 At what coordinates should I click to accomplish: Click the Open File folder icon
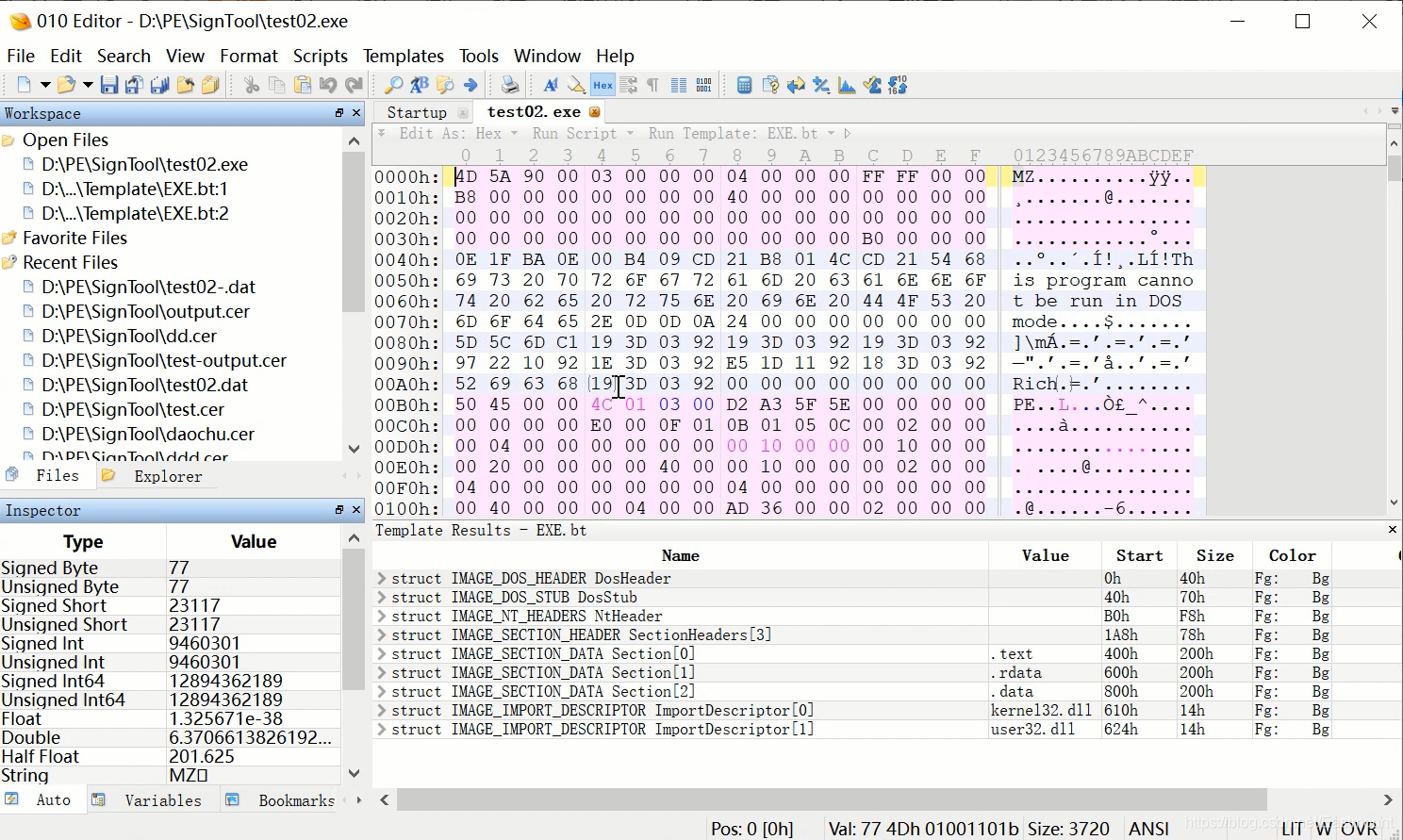[66, 85]
